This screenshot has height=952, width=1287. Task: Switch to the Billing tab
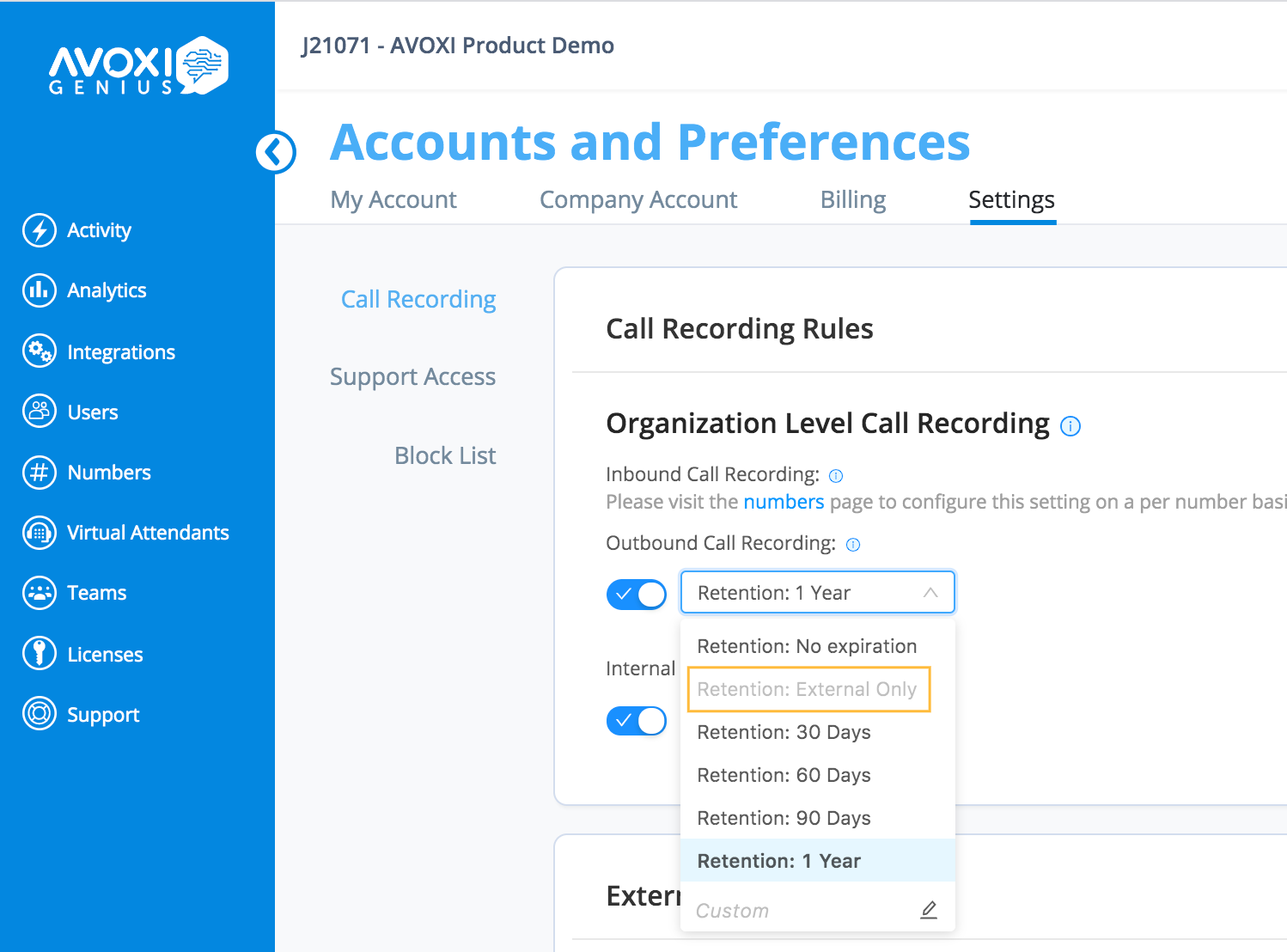click(852, 199)
